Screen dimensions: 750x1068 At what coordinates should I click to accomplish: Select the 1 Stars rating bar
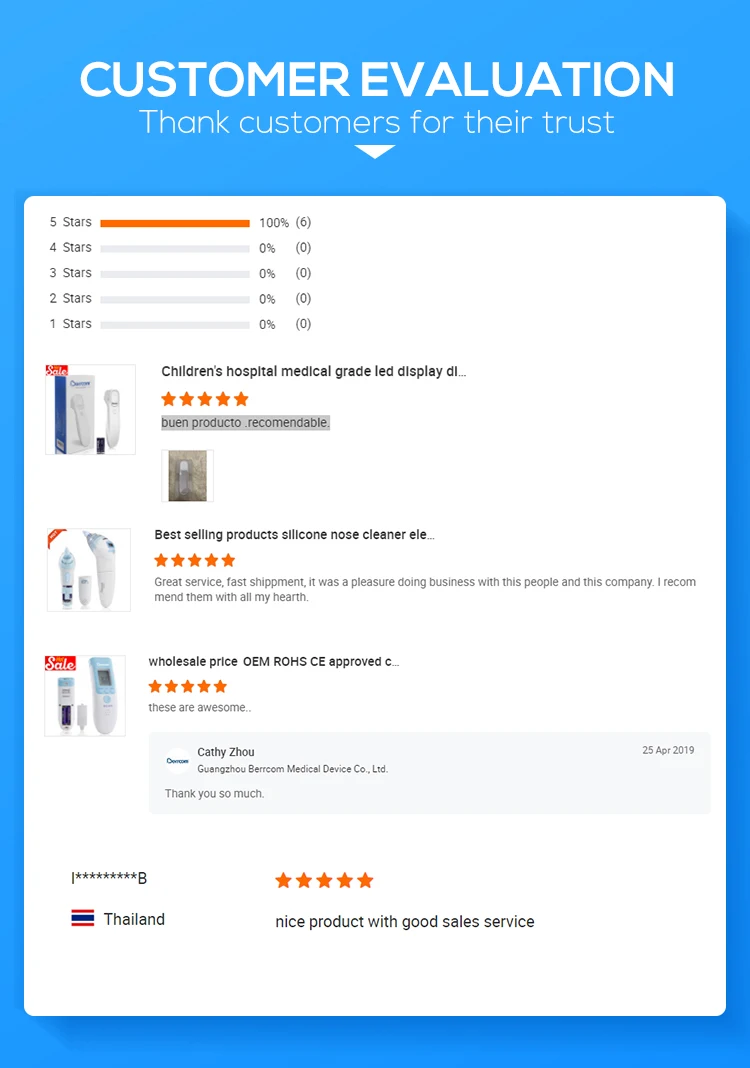click(x=175, y=324)
